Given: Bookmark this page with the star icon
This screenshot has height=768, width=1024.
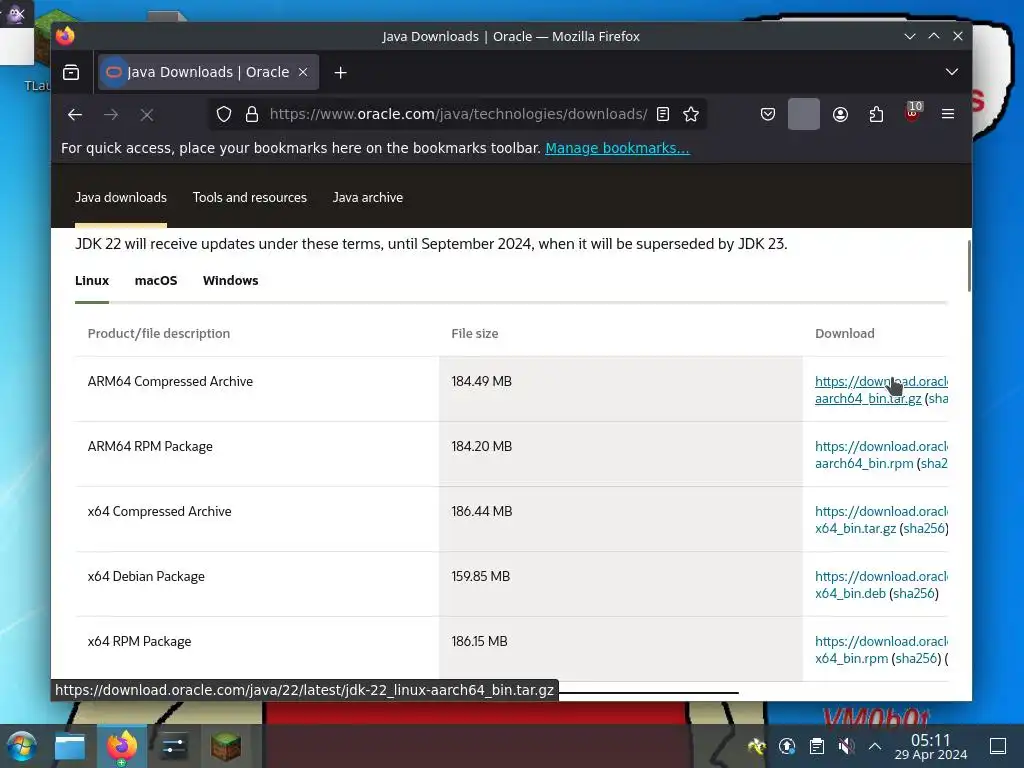Looking at the screenshot, I should (x=691, y=114).
